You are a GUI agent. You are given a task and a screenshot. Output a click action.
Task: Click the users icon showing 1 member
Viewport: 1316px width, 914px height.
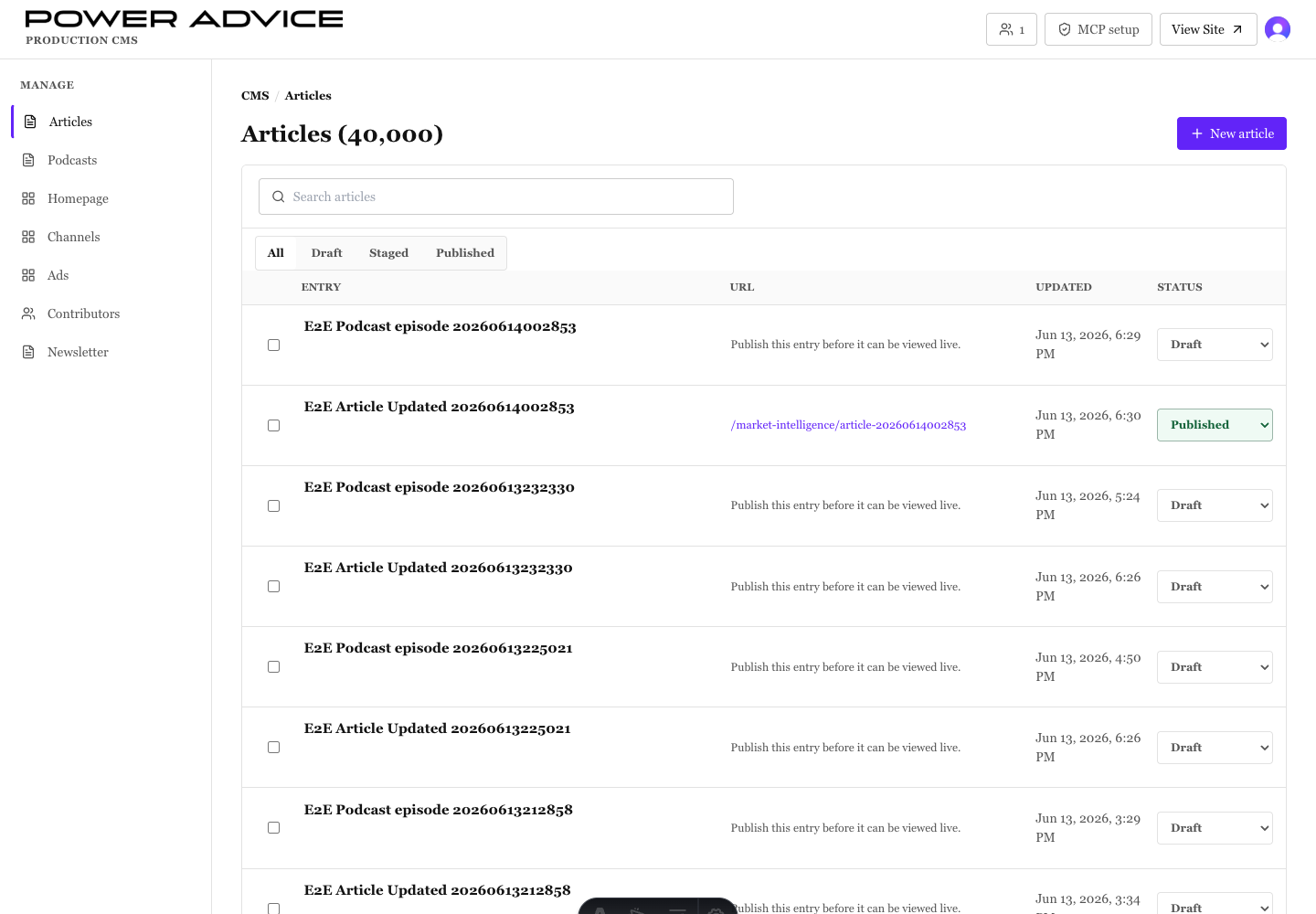(1006, 29)
